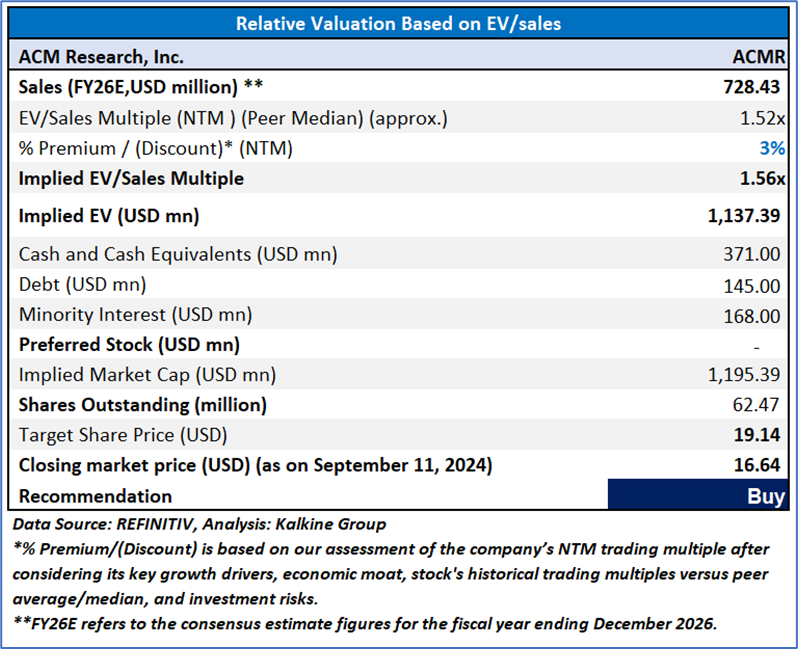The height and width of the screenshot is (649, 798).
Task: Select the 'Implied EV/Sales Multiple' label
Action: tap(131, 179)
